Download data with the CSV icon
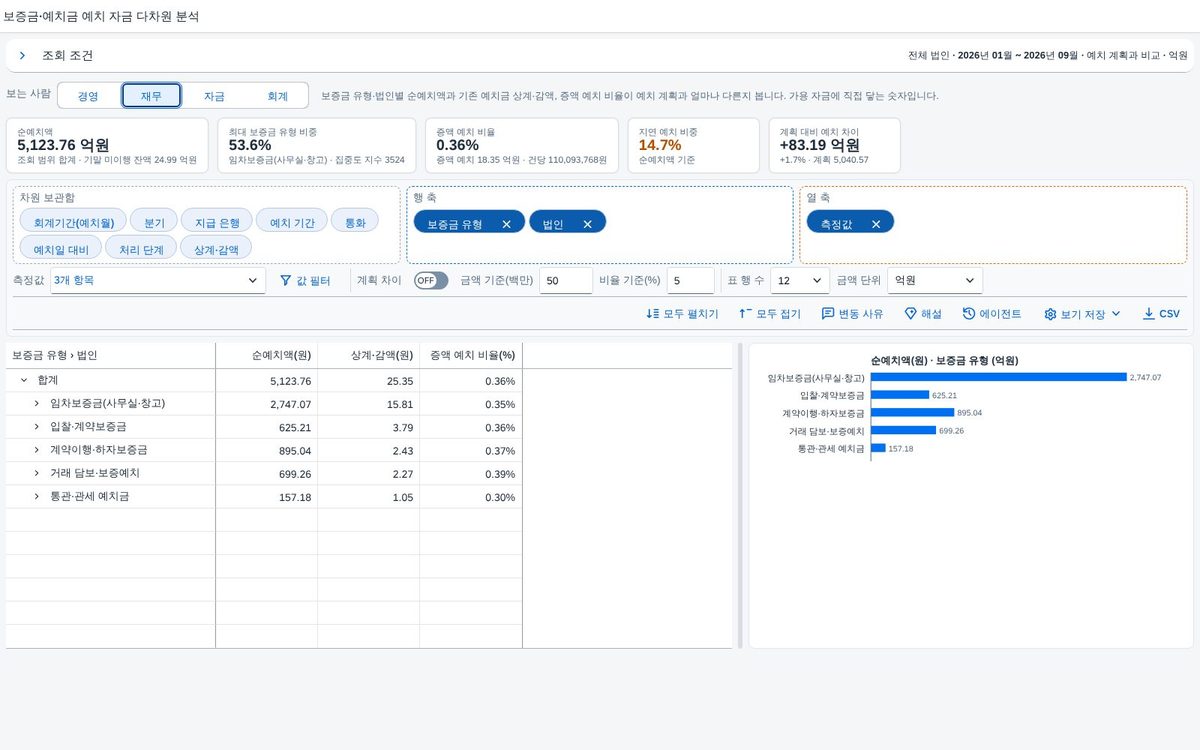This screenshot has width=1200, height=750. 1148,314
